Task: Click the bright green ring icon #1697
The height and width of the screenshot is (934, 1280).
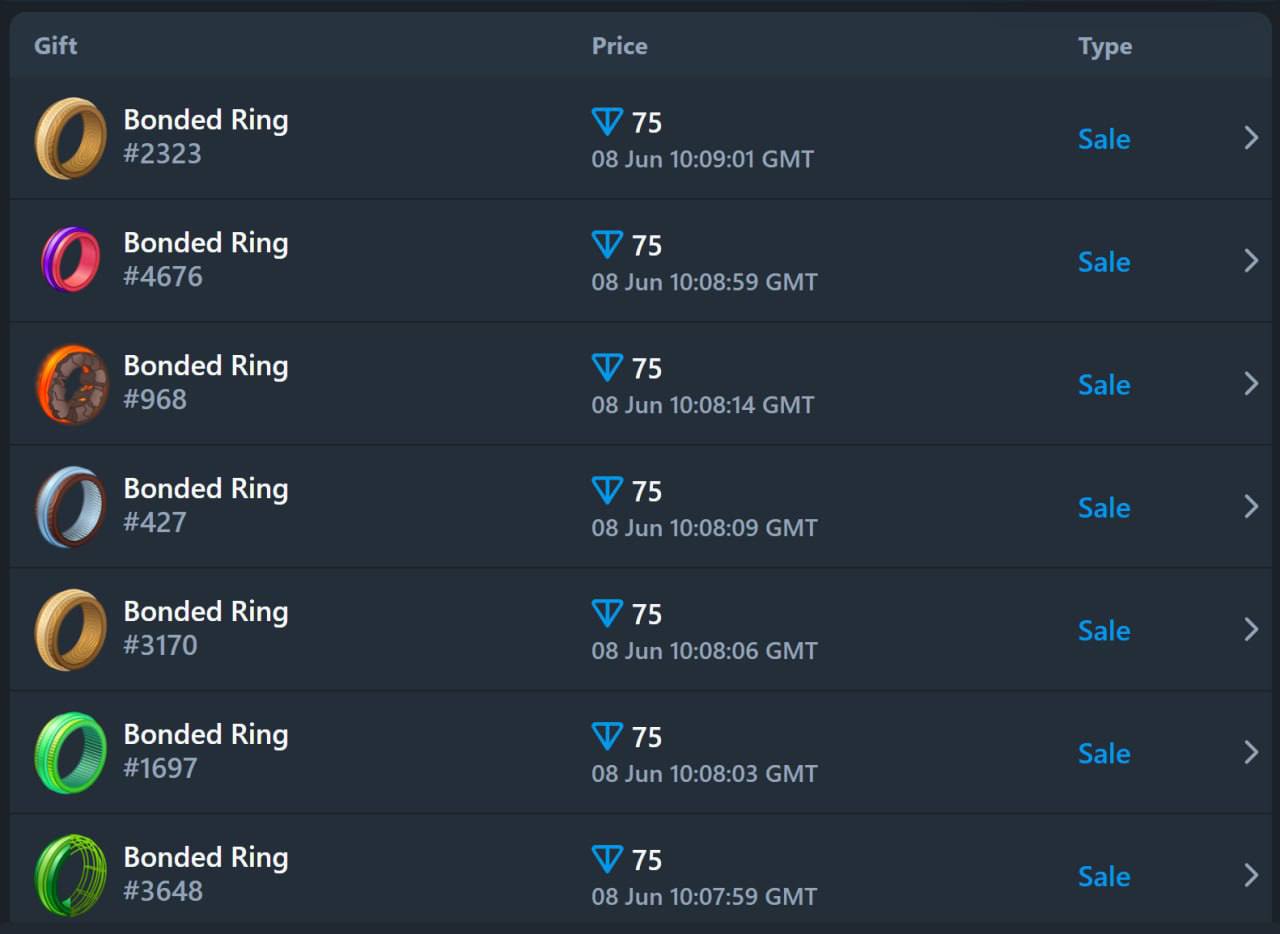Action: [x=71, y=753]
